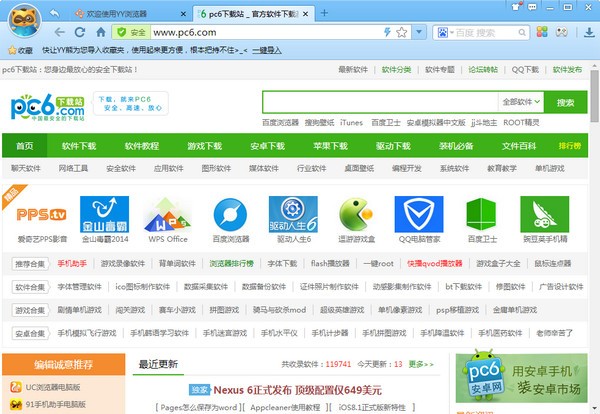The image size is (600, 414).
Task: Open the 豌豆荚手机精灵 icon
Action: click(x=543, y=213)
